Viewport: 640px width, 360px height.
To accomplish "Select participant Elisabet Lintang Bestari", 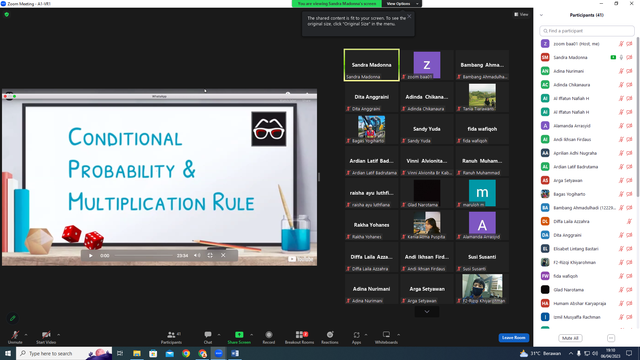I will [587, 249].
